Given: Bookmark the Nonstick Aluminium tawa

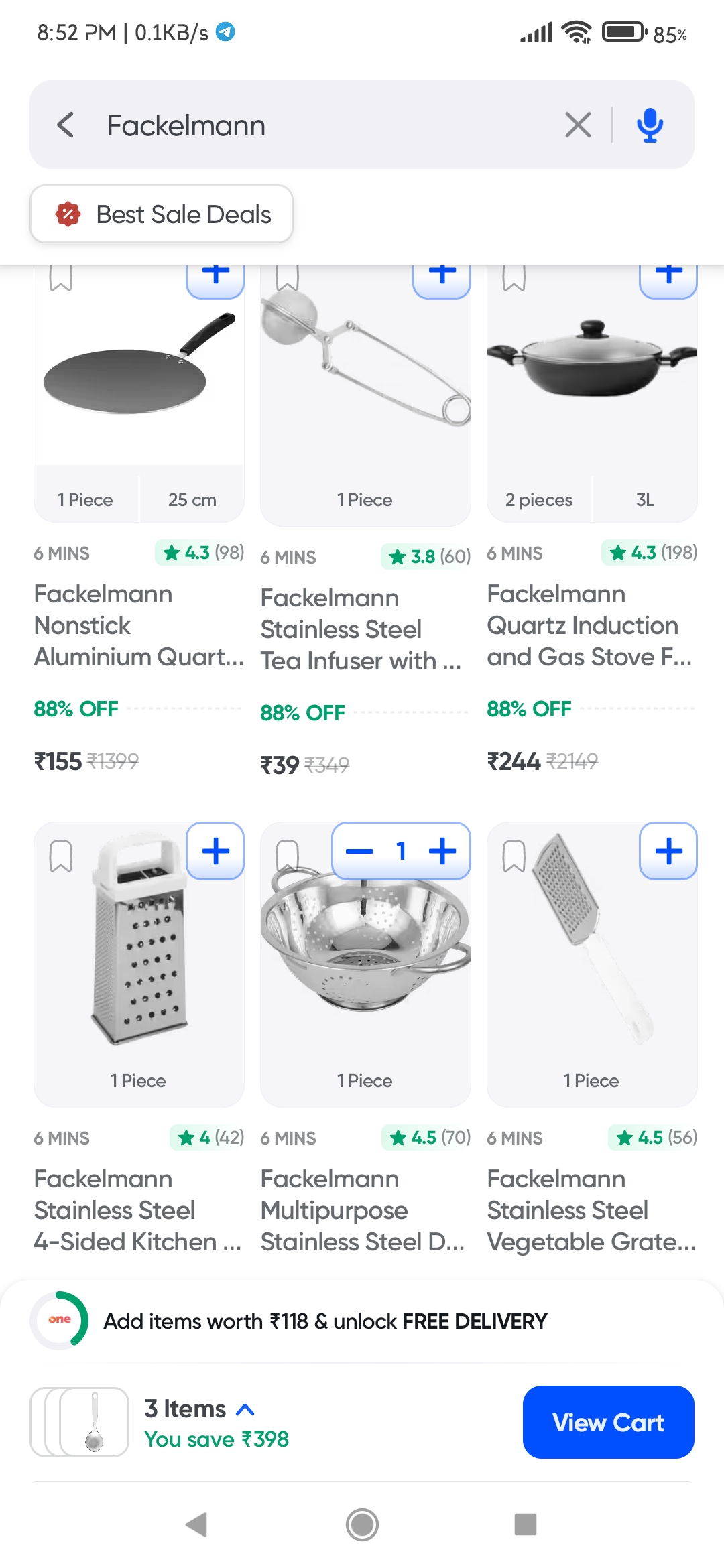Looking at the screenshot, I should [61, 276].
